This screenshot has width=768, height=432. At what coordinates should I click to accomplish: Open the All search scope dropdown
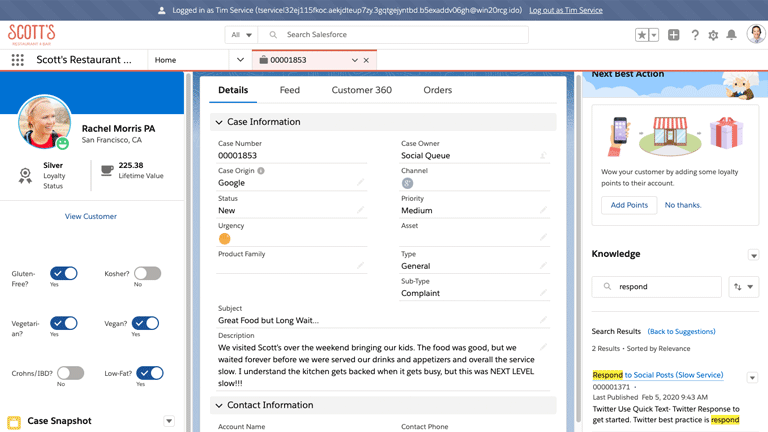241,35
